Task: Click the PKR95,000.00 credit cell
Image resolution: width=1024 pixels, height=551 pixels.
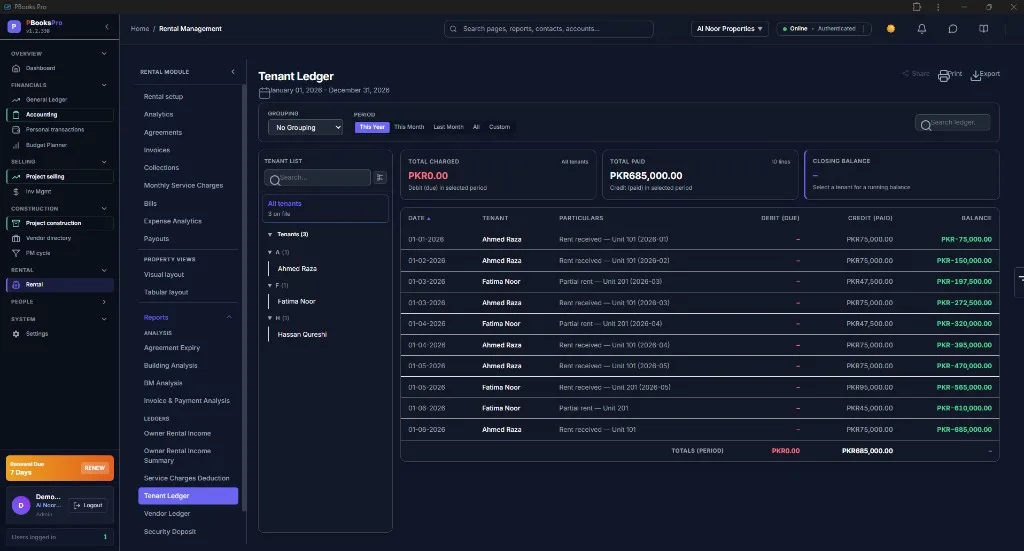Action: click(869, 388)
